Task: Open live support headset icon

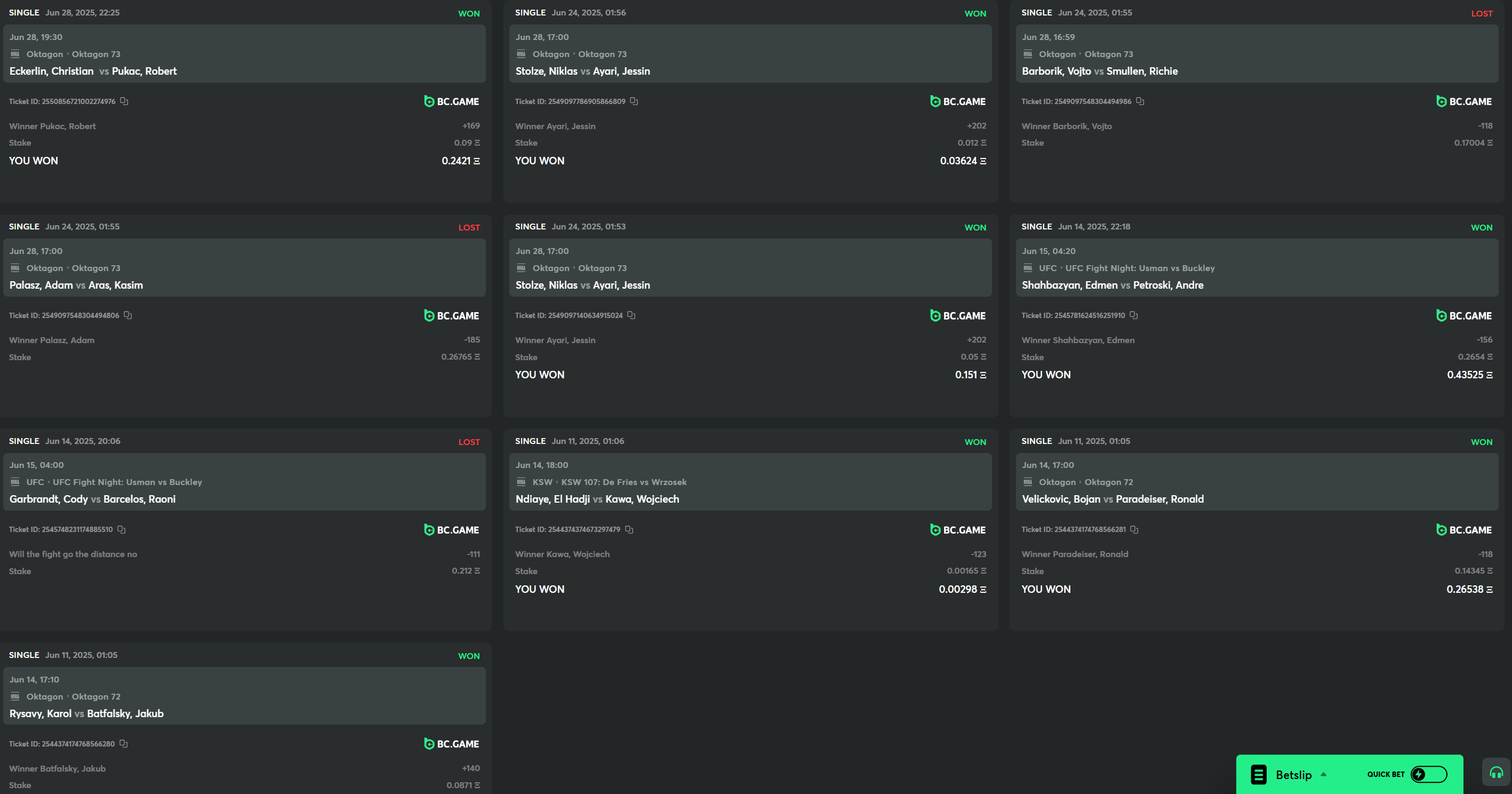Action: pos(1496,772)
